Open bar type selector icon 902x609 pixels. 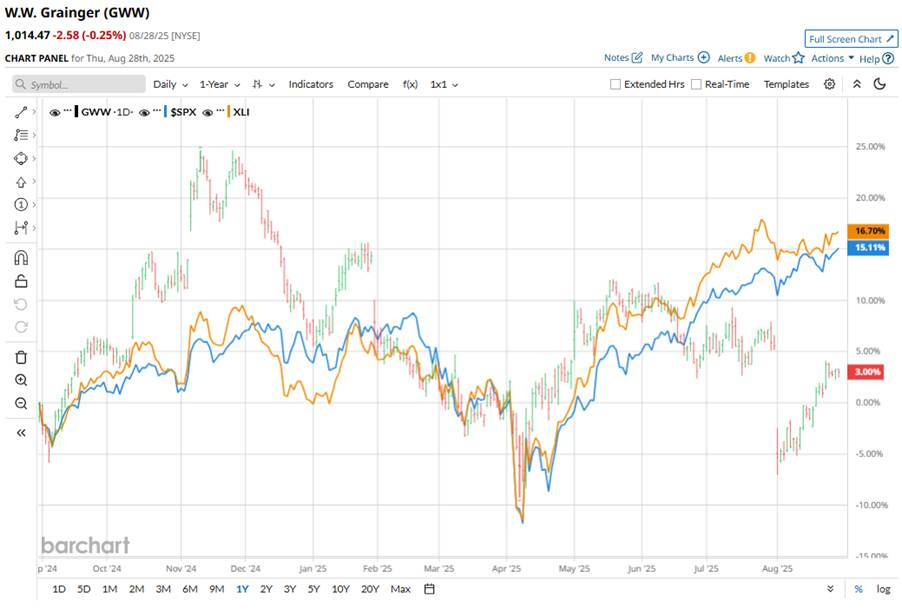[x=257, y=85]
